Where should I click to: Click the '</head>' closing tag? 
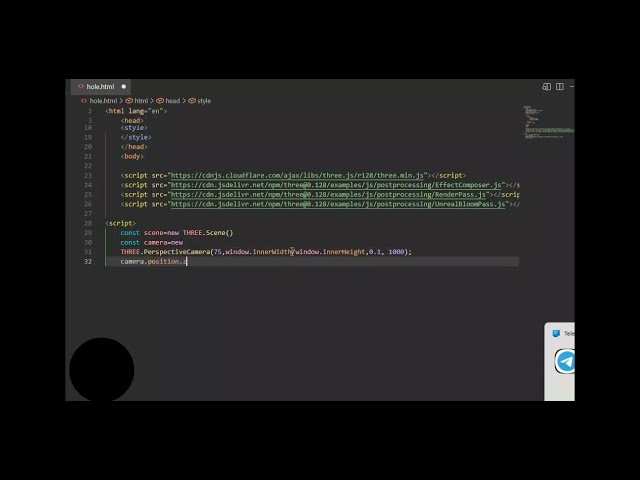pyautogui.click(x=134, y=147)
